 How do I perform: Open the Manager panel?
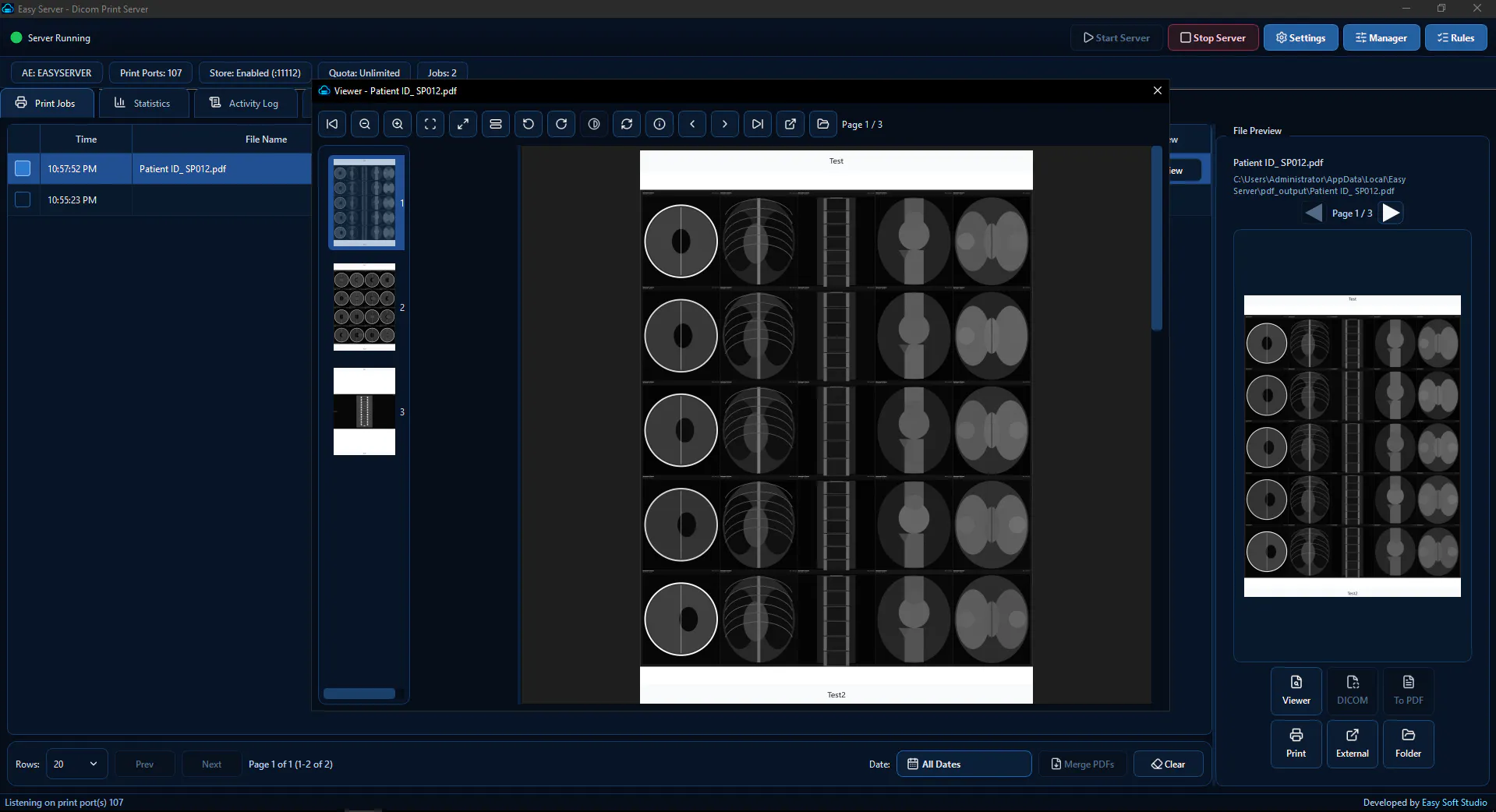pyautogui.click(x=1381, y=37)
